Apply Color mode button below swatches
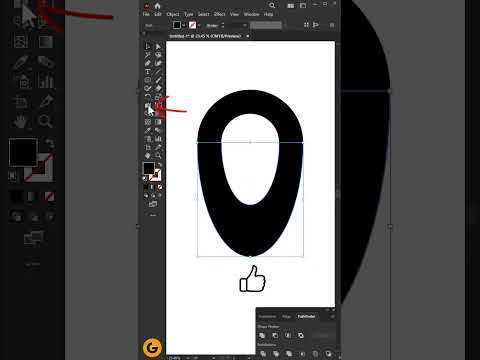480x360 pixels. pyautogui.click(x=146, y=187)
